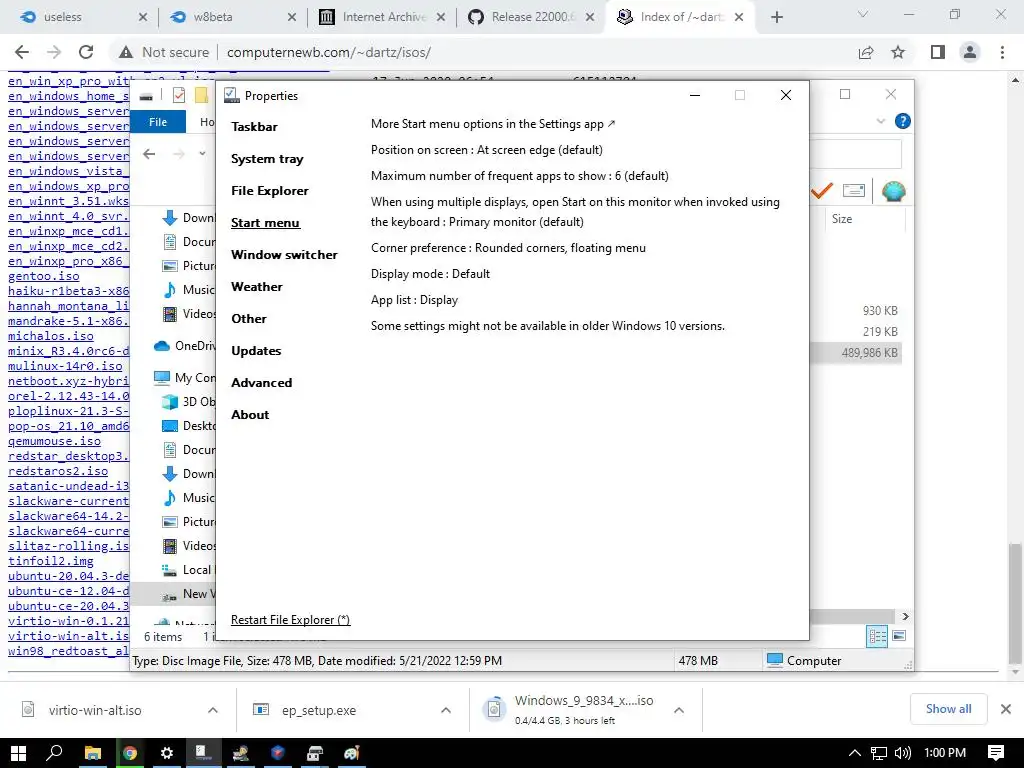Click the Not secure warning icon
This screenshot has height=768, width=1024.
coord(126,52)
